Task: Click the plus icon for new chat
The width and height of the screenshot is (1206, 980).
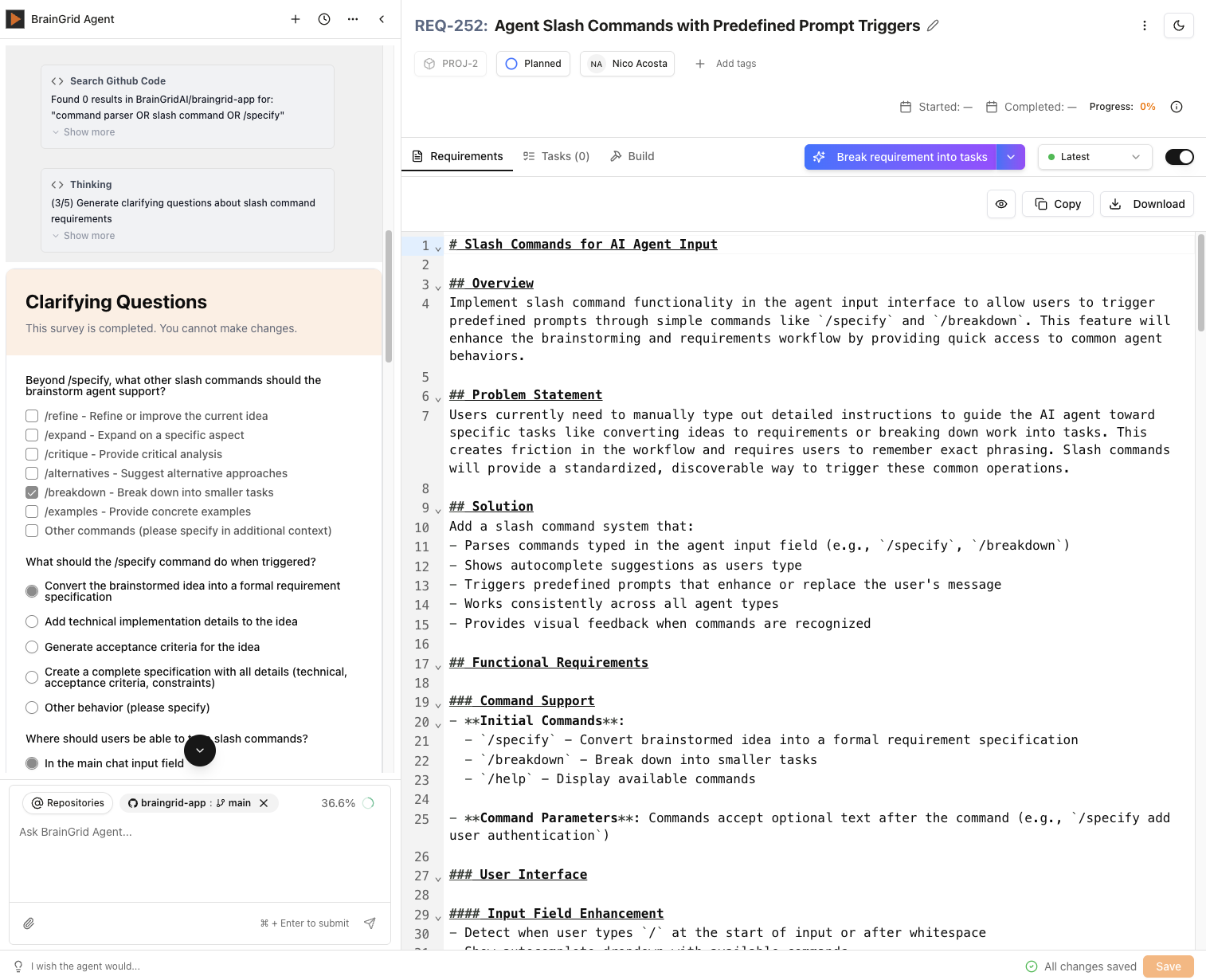Action: pos(296,19)
